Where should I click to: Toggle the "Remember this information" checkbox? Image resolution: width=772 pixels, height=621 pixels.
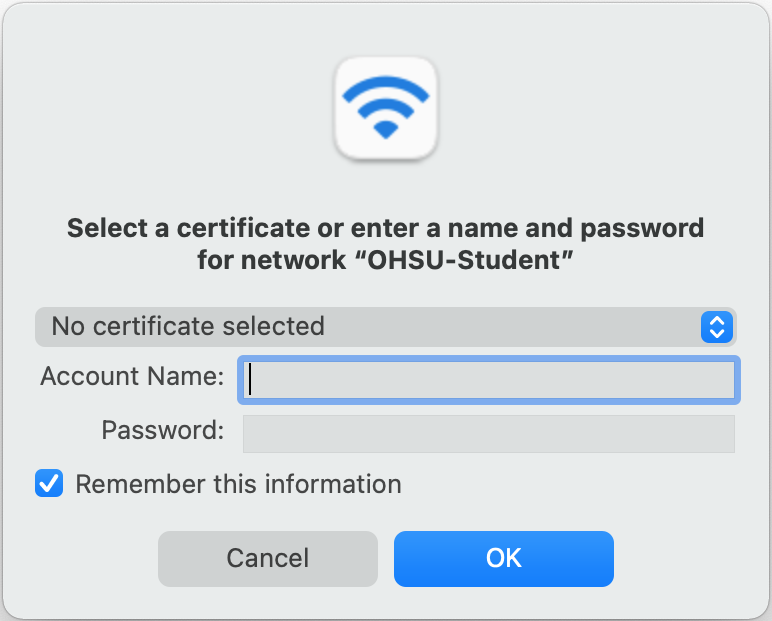tap(49, 484)
